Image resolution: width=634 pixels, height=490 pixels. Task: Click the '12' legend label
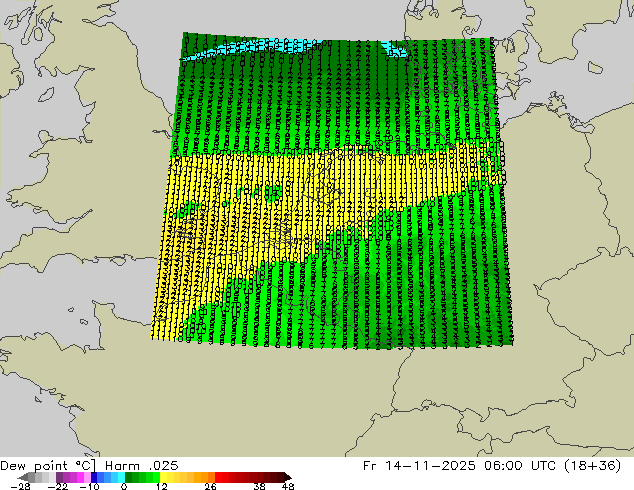coord(162,487)
